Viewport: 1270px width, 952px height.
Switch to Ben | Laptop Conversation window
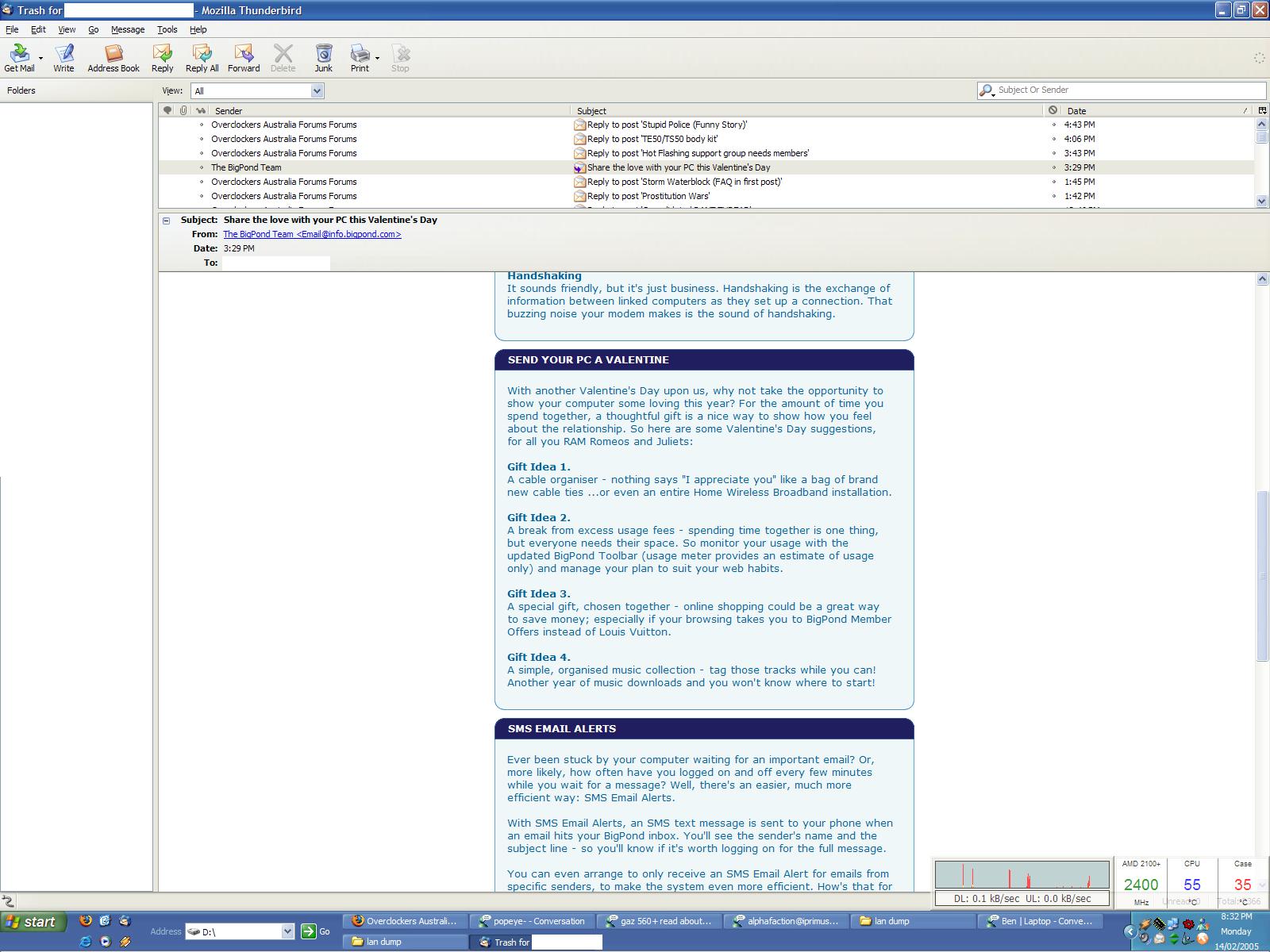(1041, 921)
